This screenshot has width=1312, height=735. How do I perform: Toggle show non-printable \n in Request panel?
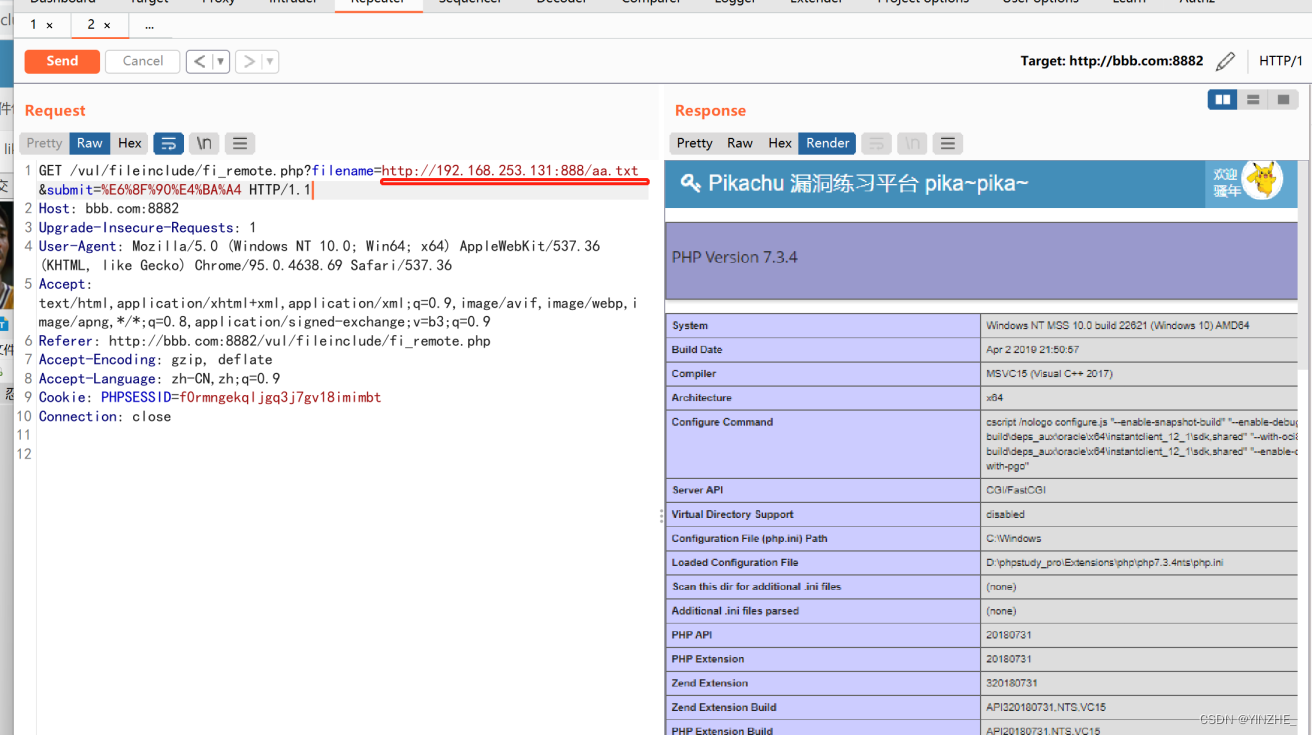(x=204, y=143)
